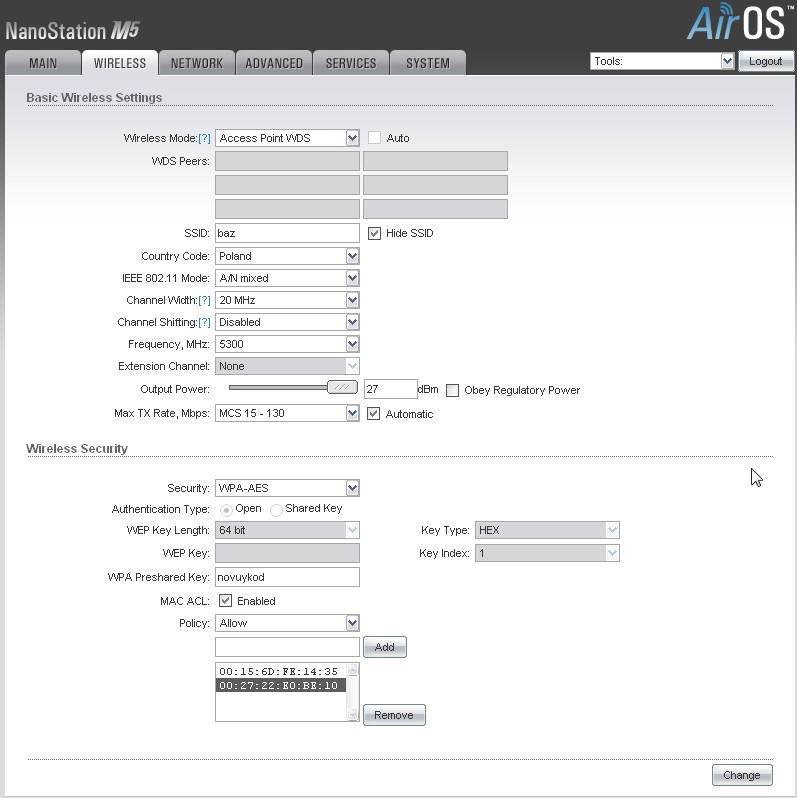Select Shared Key authentication radio
Viewport: 797px width, 798px height.
[x=276, y=510]
